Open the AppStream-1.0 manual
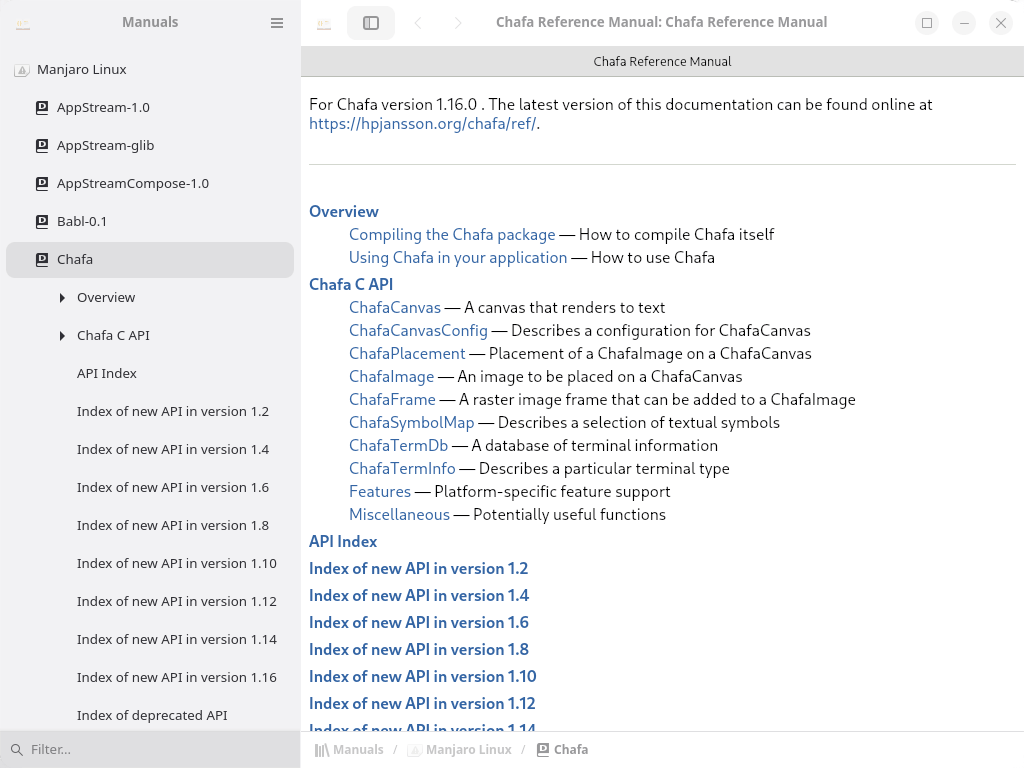The image size is (1024, 768). [150, 107]
